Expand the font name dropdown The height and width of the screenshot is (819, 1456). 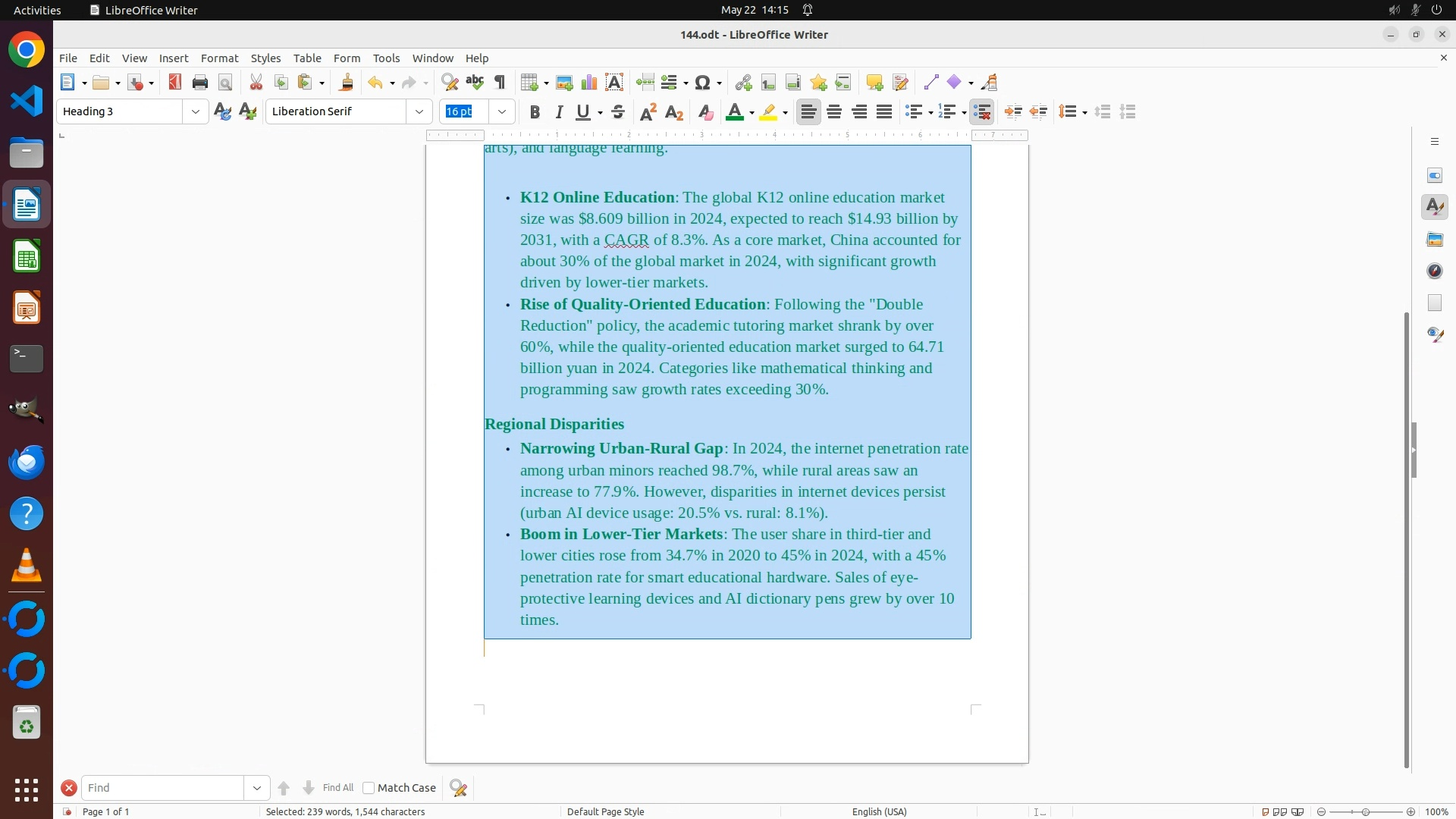(419, 112)
